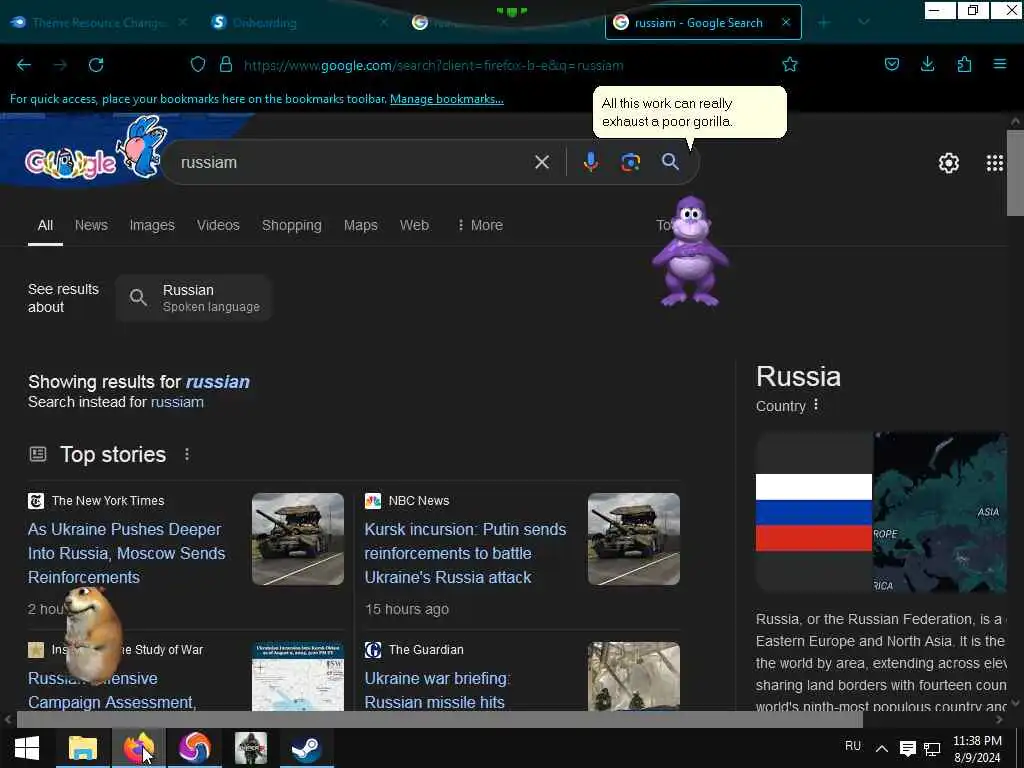Click the site security padlock icon
The image size is (1024, 768).
(226, 64)
